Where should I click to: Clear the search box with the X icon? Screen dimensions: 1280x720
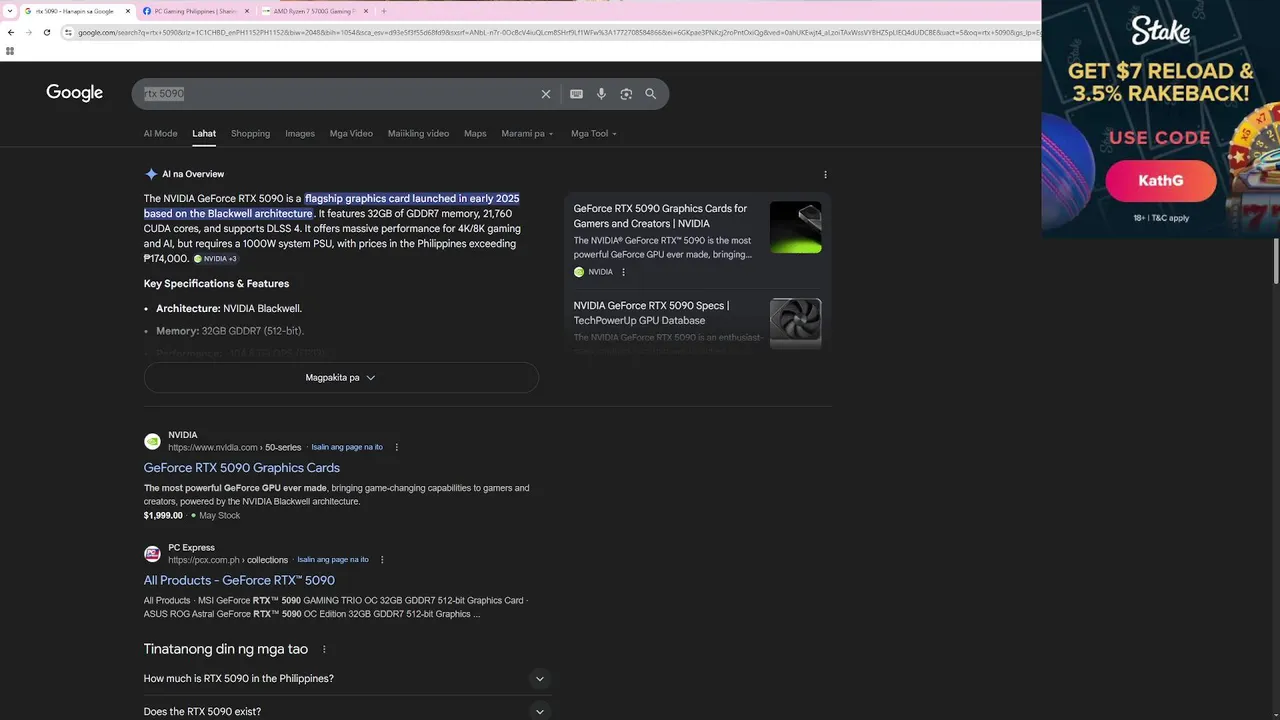pos(546,94)
